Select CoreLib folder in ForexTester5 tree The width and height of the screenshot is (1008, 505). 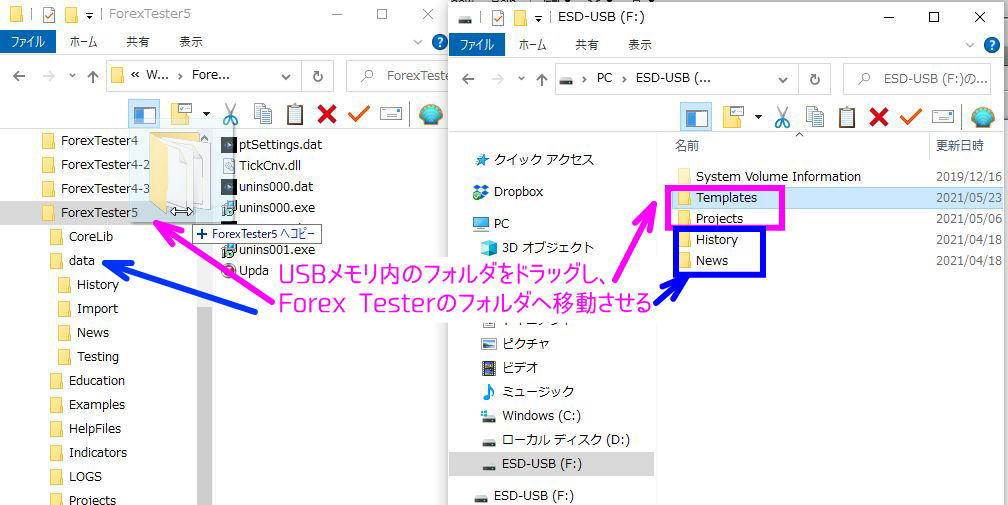[x=91, y=236]
